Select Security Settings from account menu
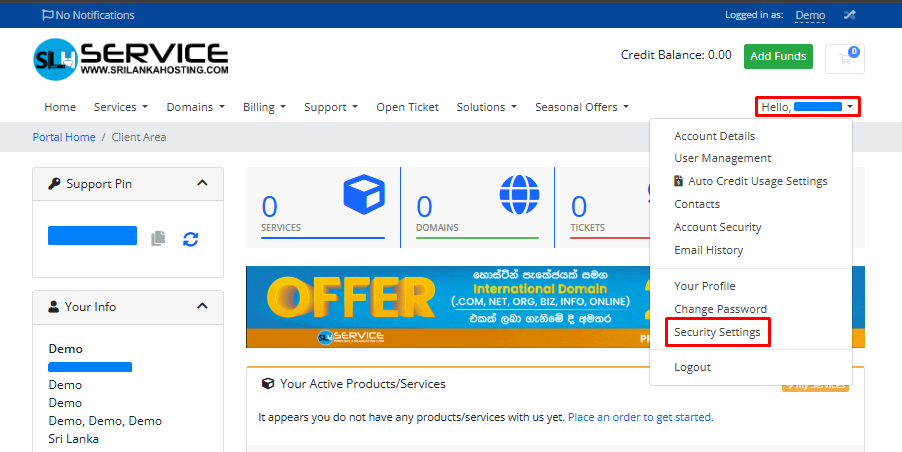The width and height of the screenshot is (902, 452). point(717,332)
